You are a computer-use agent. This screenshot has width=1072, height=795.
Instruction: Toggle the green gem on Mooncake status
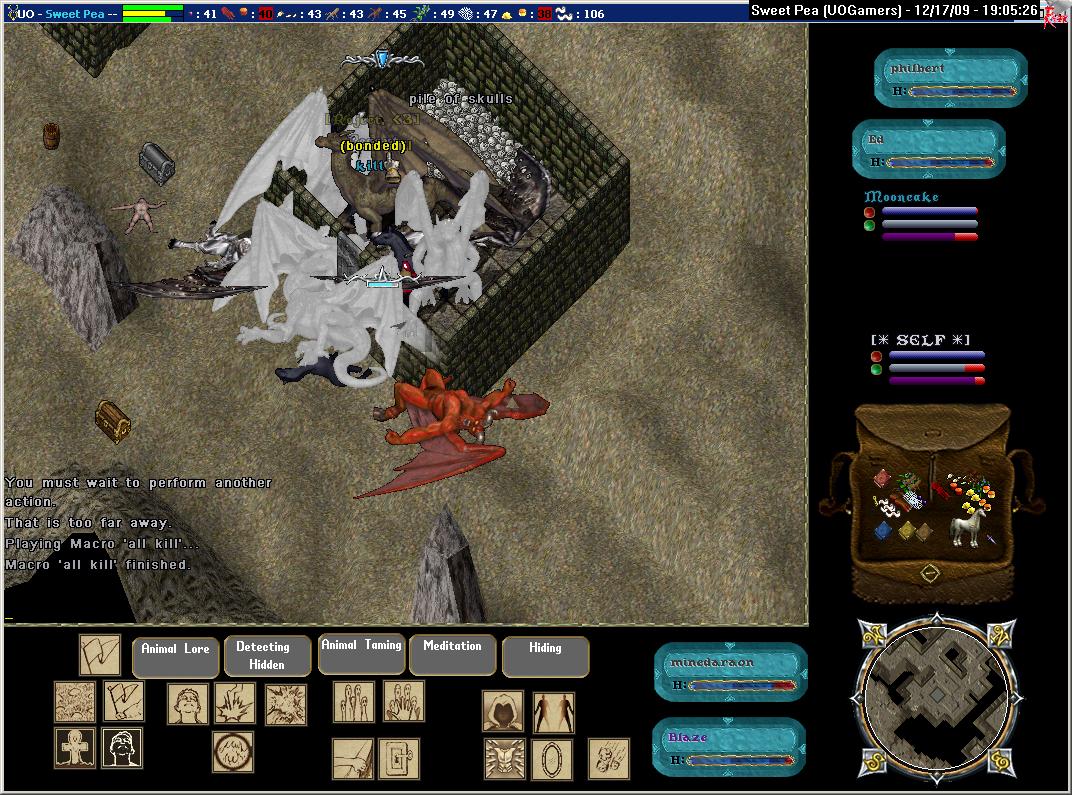point(870,225)
